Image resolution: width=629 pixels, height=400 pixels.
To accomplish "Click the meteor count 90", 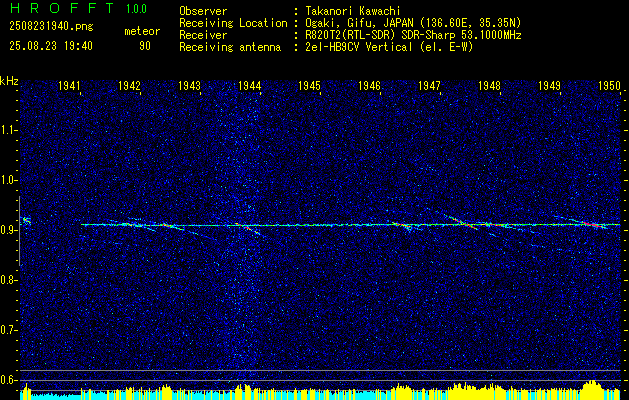I will click(x=145, y=46).
